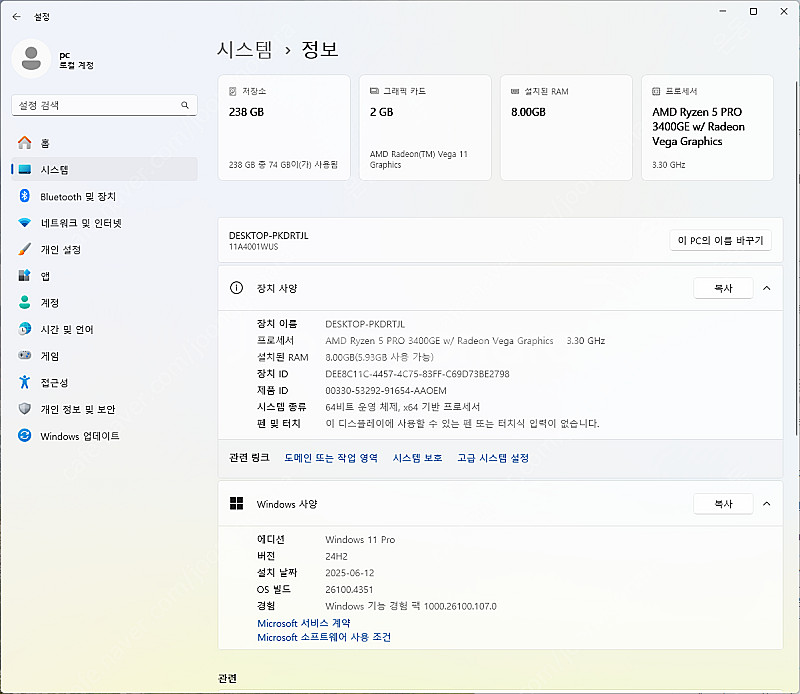The height and width of the screenshot is (694, 800).
Task: Open 고급 시스템 설정 link
Action: 493,458
